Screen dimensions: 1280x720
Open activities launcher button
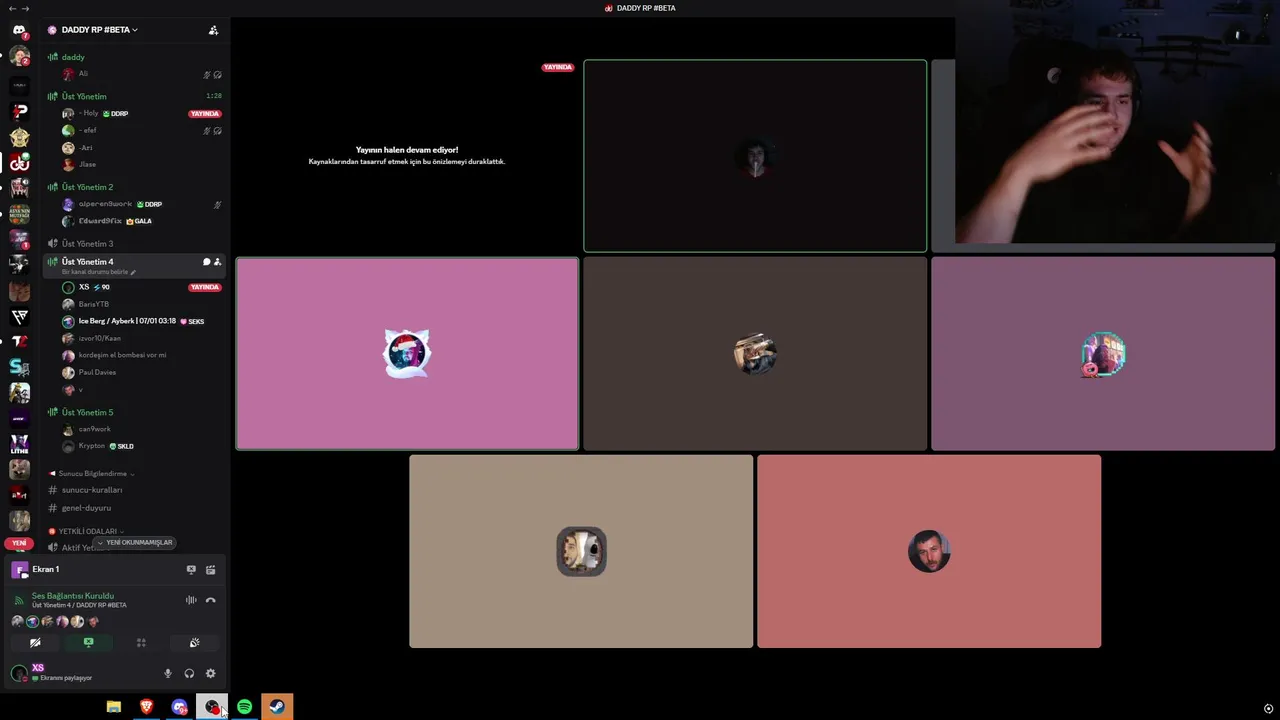(x=141, y=643)
